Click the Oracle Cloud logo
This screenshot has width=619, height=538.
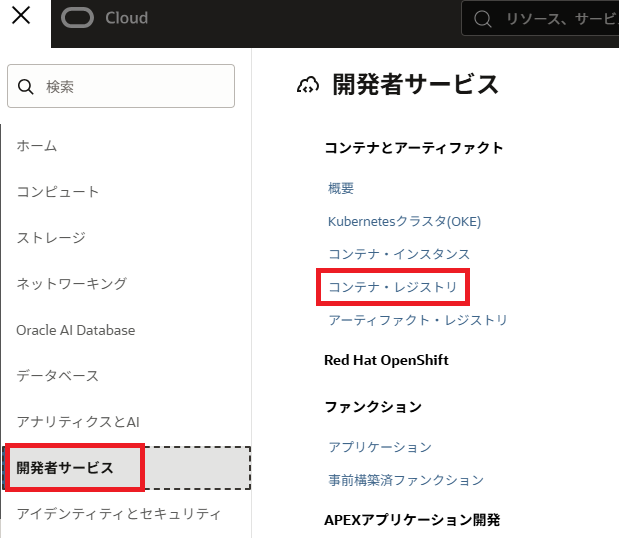104,18
